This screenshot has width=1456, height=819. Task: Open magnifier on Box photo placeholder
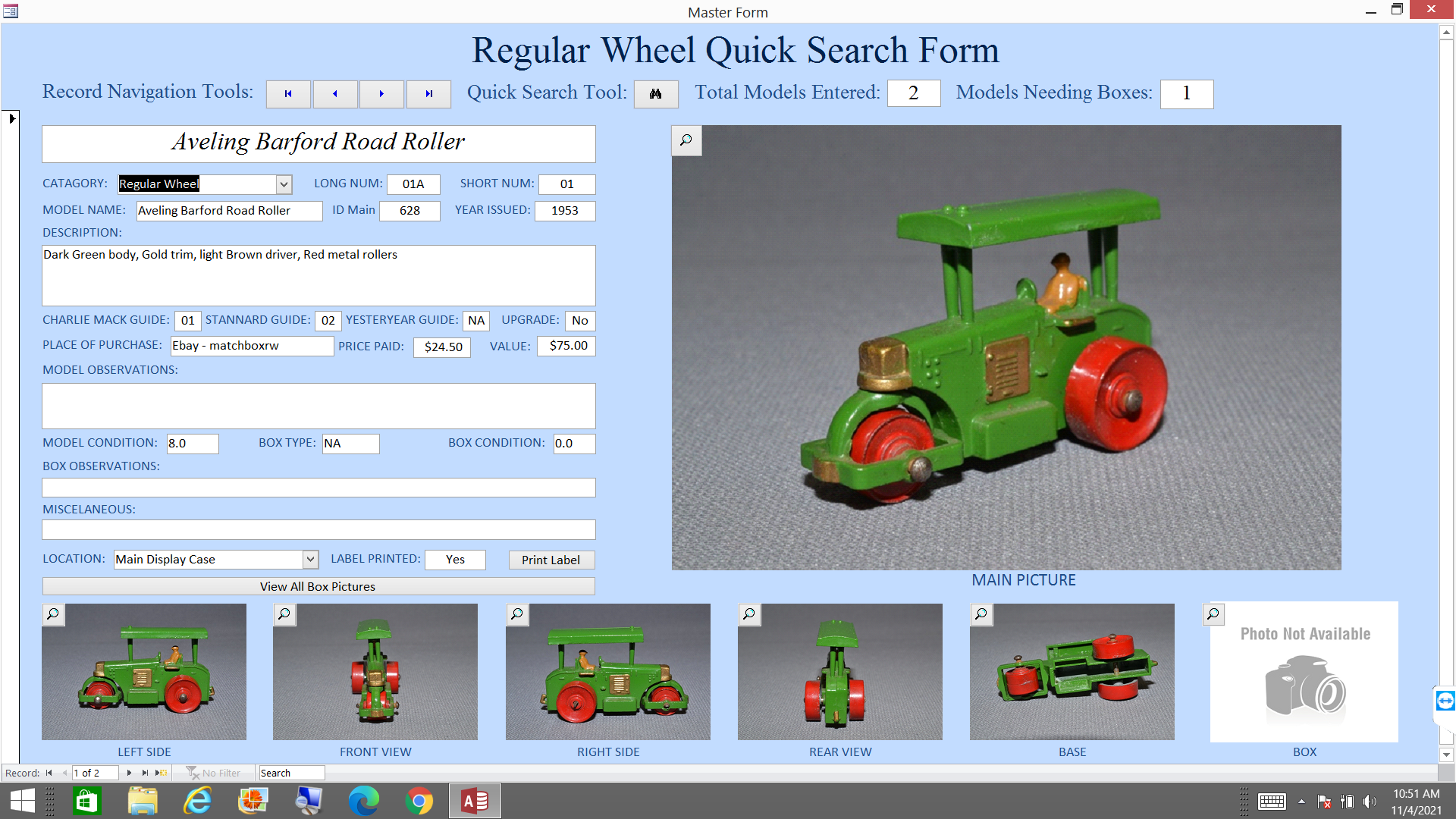1213,614
